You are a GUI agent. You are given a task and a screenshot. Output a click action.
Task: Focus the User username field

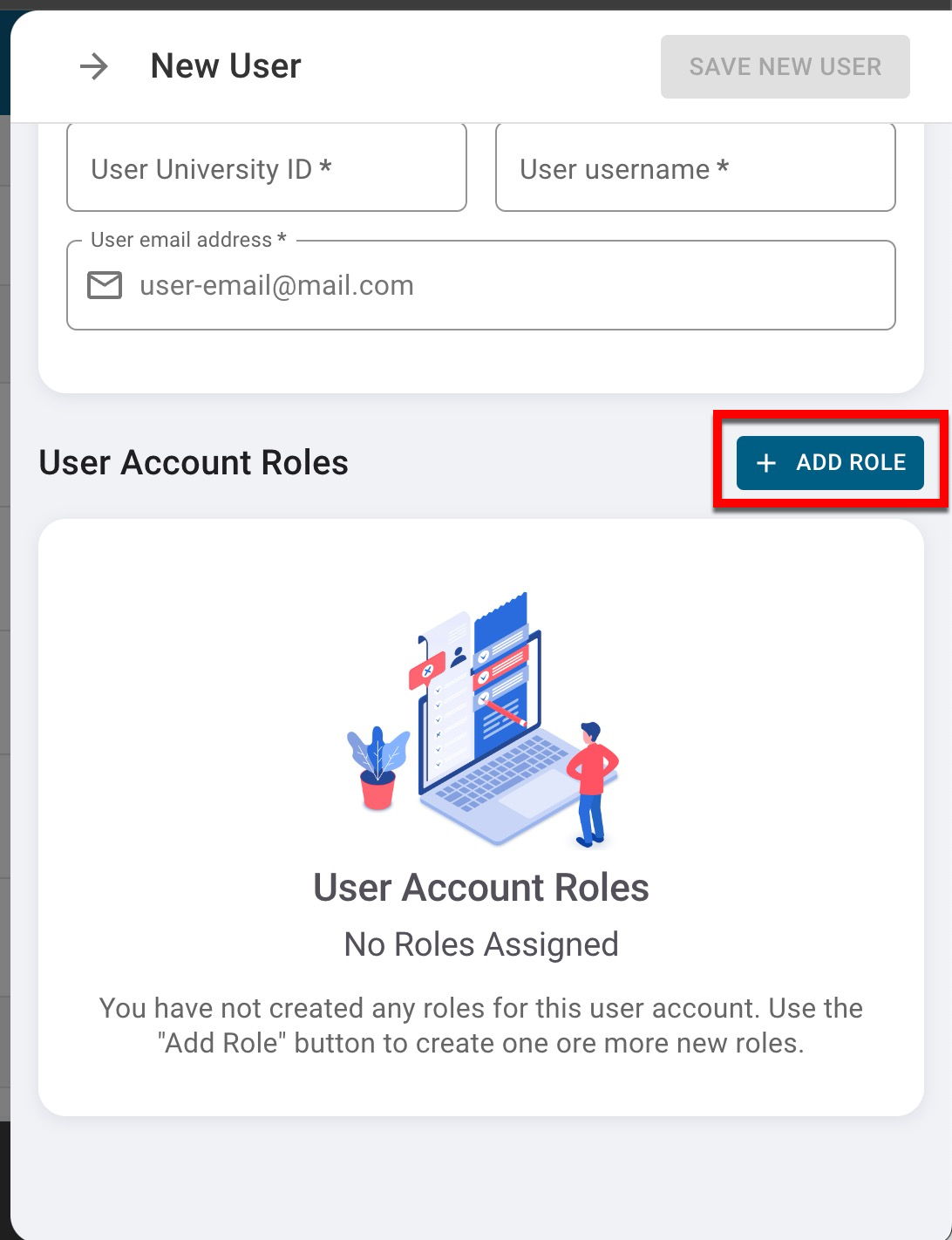(696, 168)
